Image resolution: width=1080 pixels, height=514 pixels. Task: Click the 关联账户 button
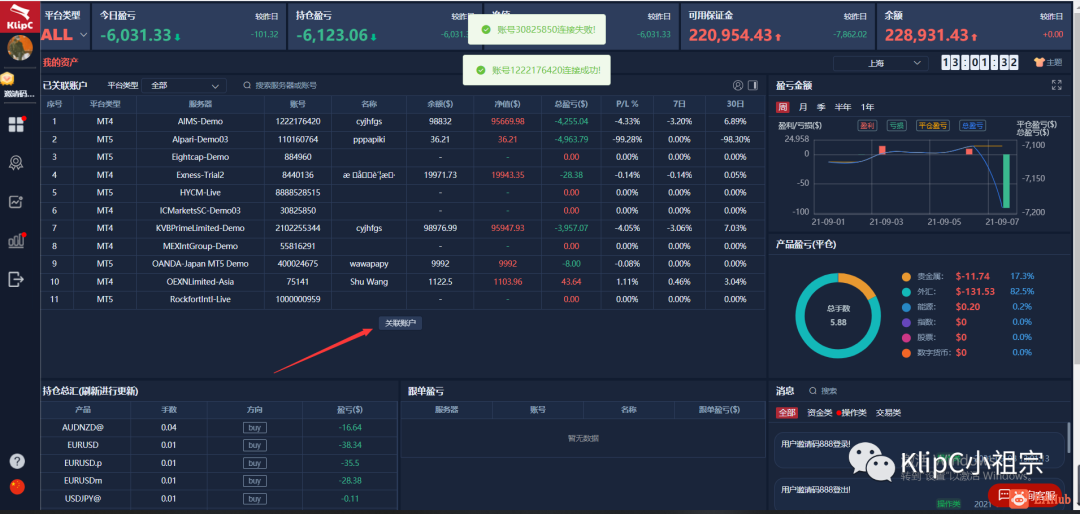click(400, 323)
